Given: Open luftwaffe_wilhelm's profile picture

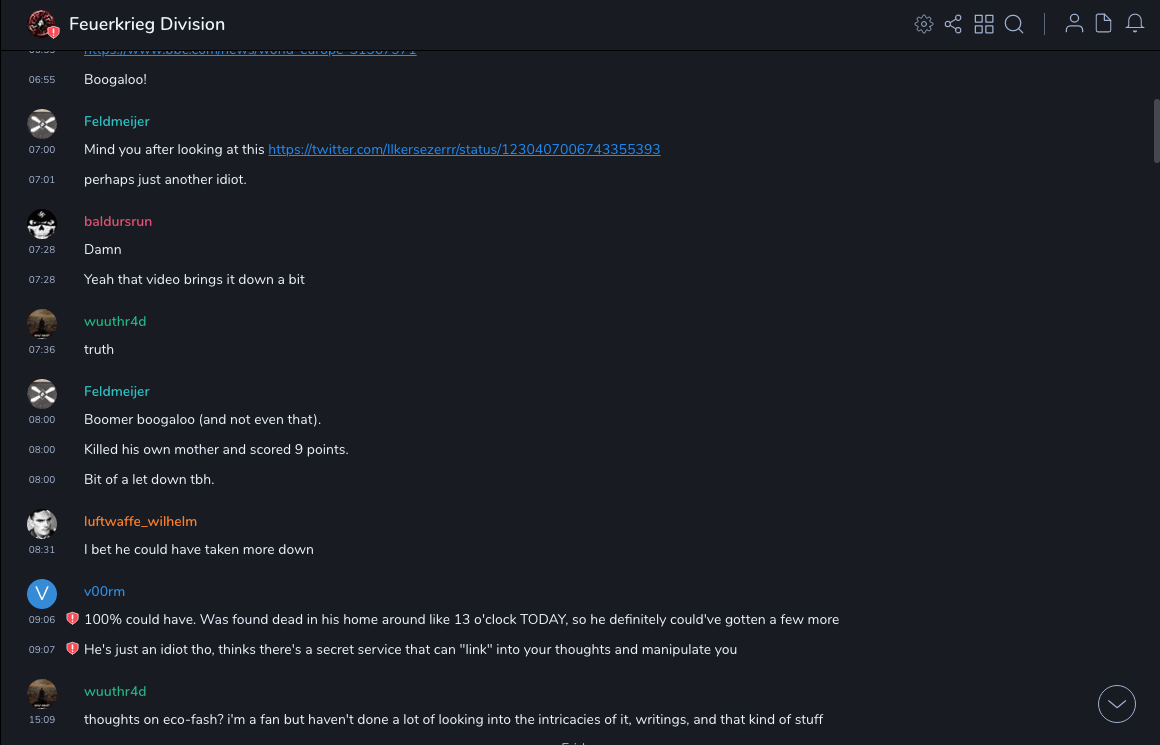Looking at the screenshot, I should coord(42,524).
